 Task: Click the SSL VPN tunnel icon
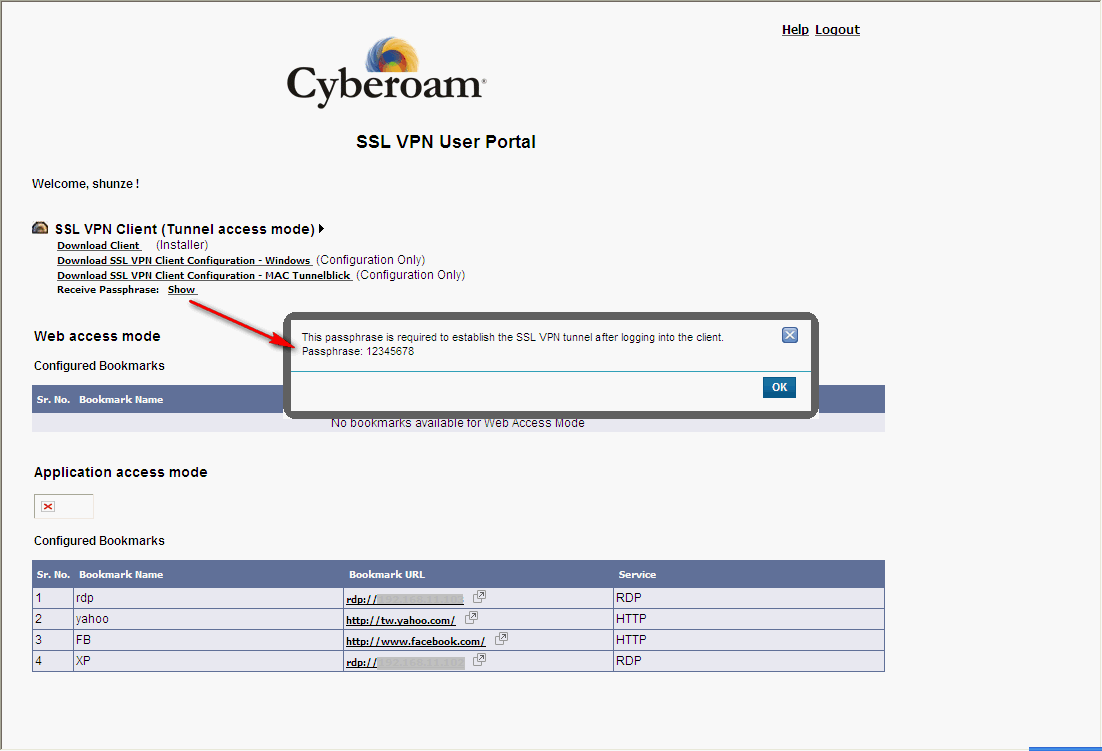40,228
